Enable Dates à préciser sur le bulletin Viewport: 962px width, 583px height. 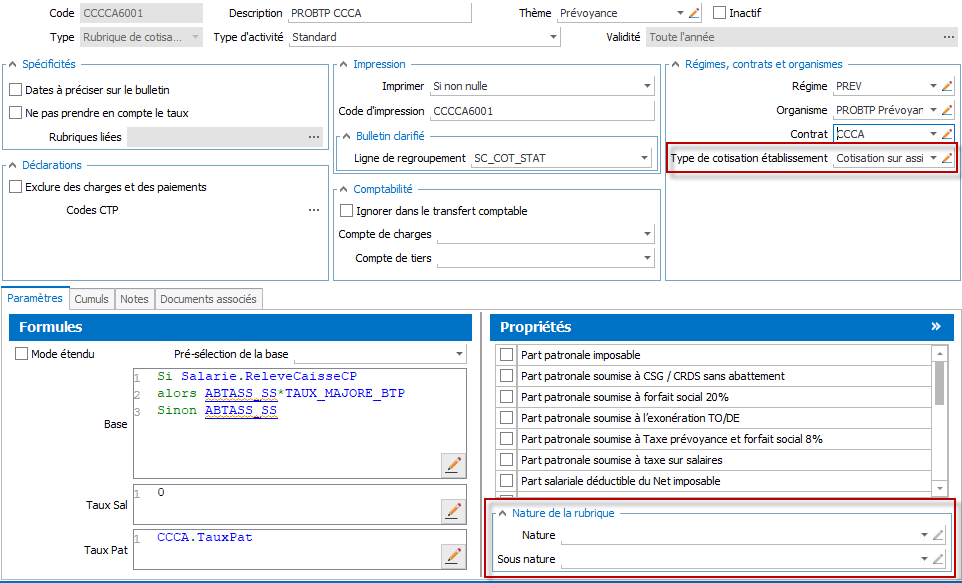(x=15, y=90)
